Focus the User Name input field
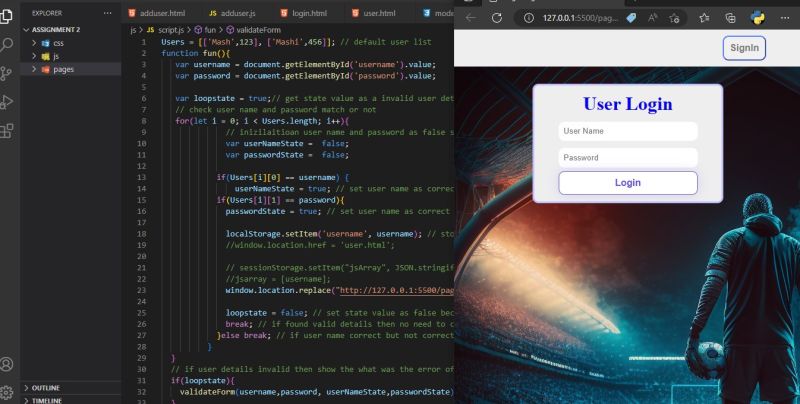Image resolution: width=800 pixels, height=404 pixels. pos(628,131)
